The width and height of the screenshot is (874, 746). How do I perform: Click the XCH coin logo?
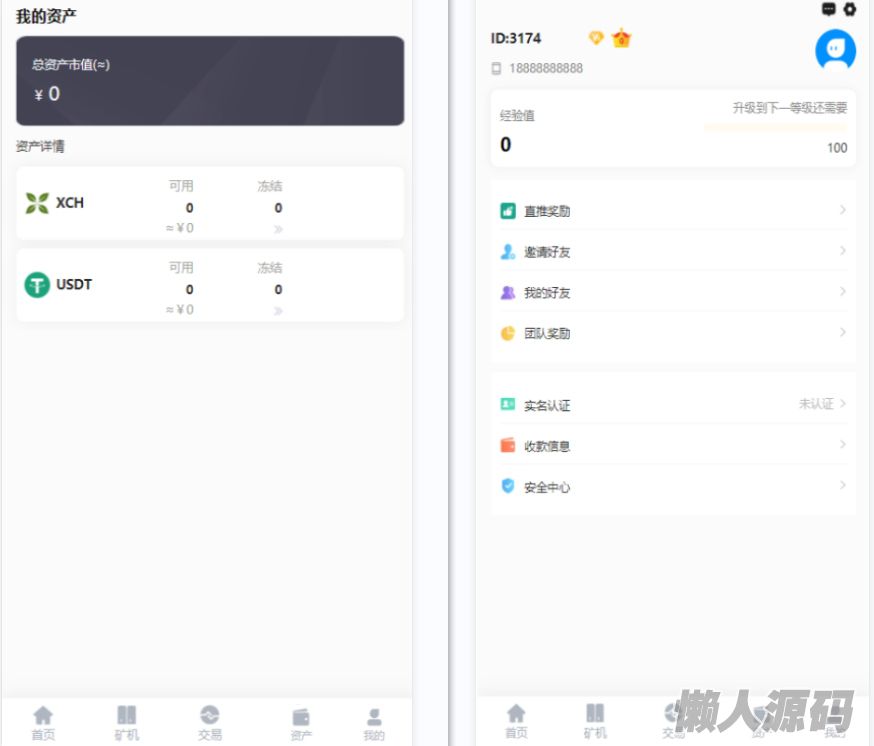point(37,203)
